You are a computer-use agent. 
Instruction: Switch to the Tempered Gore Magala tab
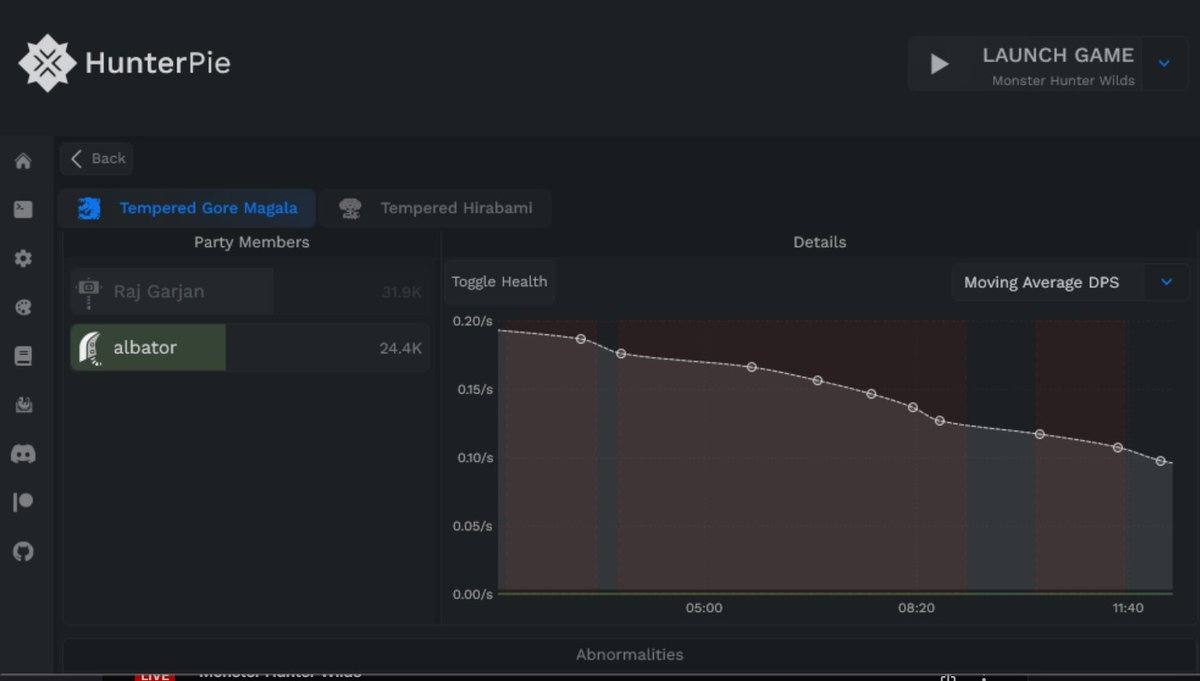(x=187, y=208)
